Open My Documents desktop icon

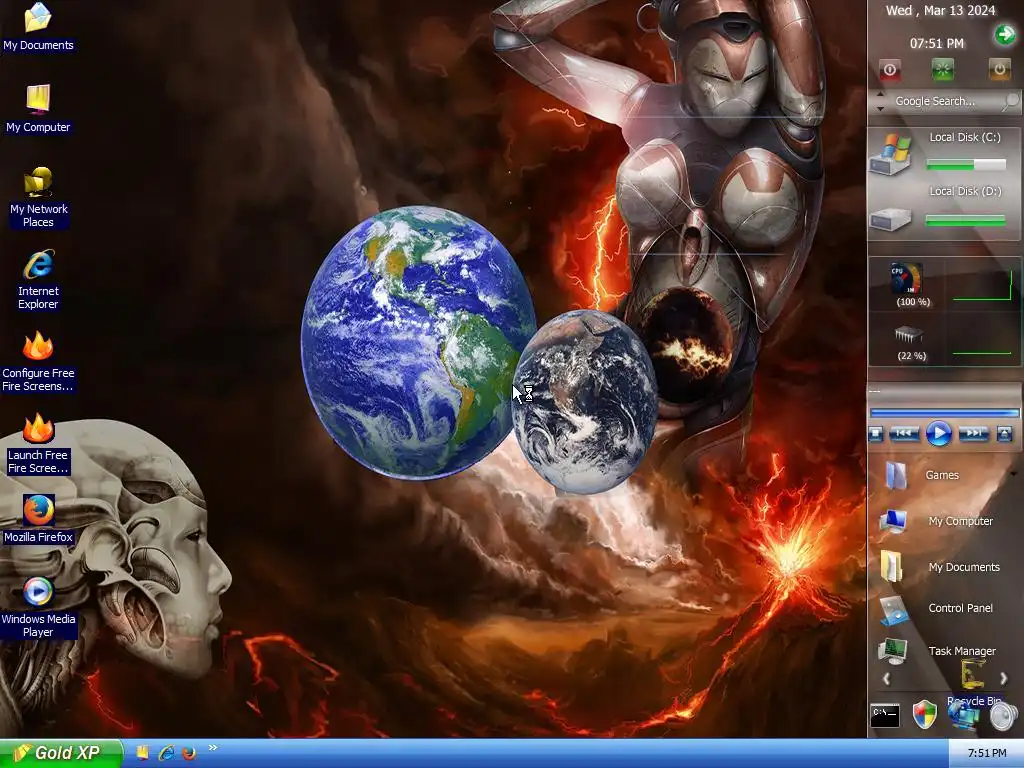click(38, 27)
